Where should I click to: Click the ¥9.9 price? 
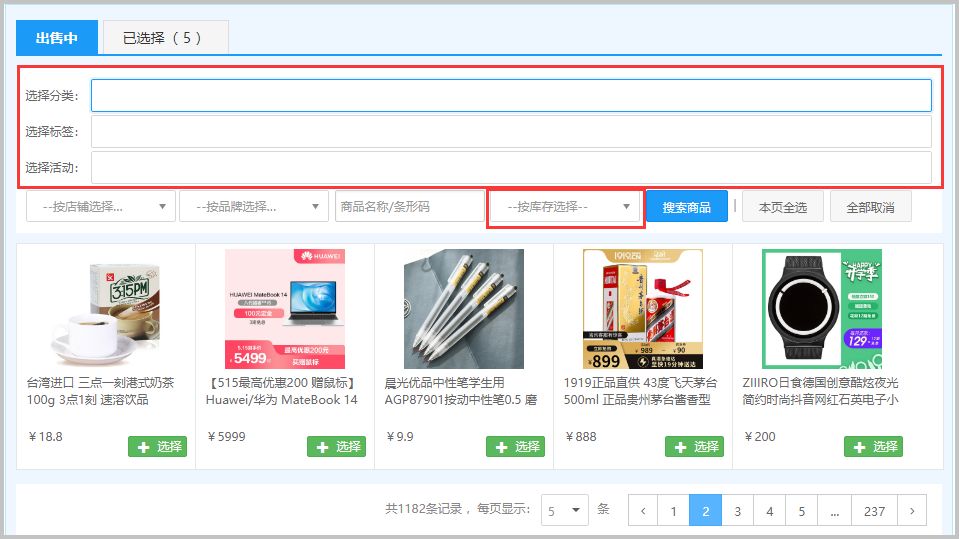coord(400,437)
